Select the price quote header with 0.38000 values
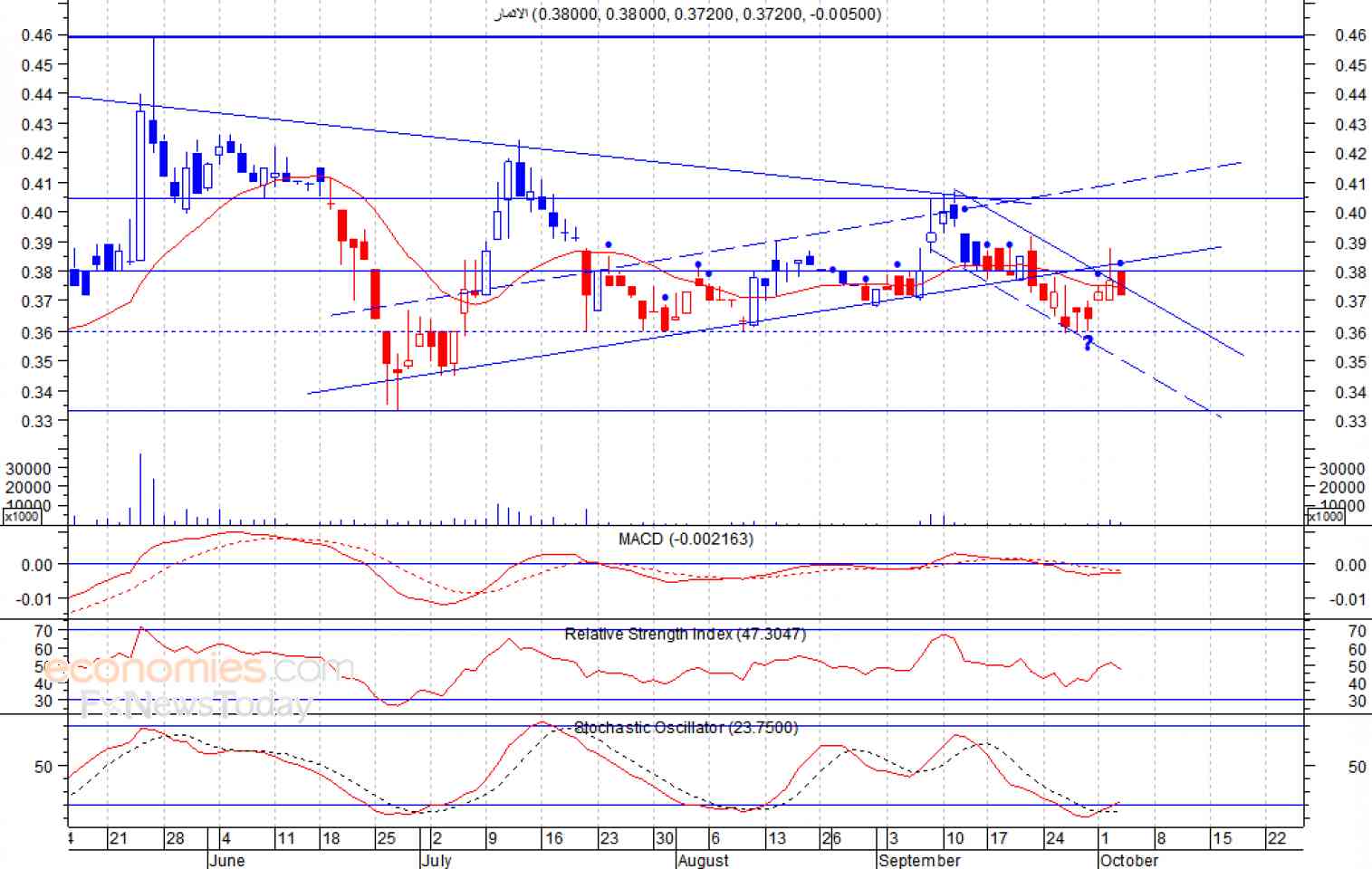The width and height of the screenshot is (1372, 869). pos(687,14)
